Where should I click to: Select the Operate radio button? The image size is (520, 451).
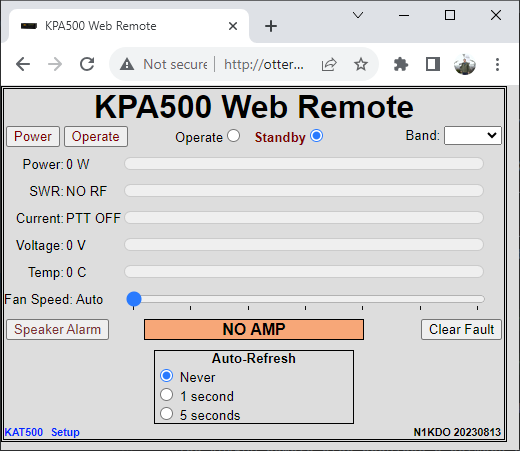point(234,136)
